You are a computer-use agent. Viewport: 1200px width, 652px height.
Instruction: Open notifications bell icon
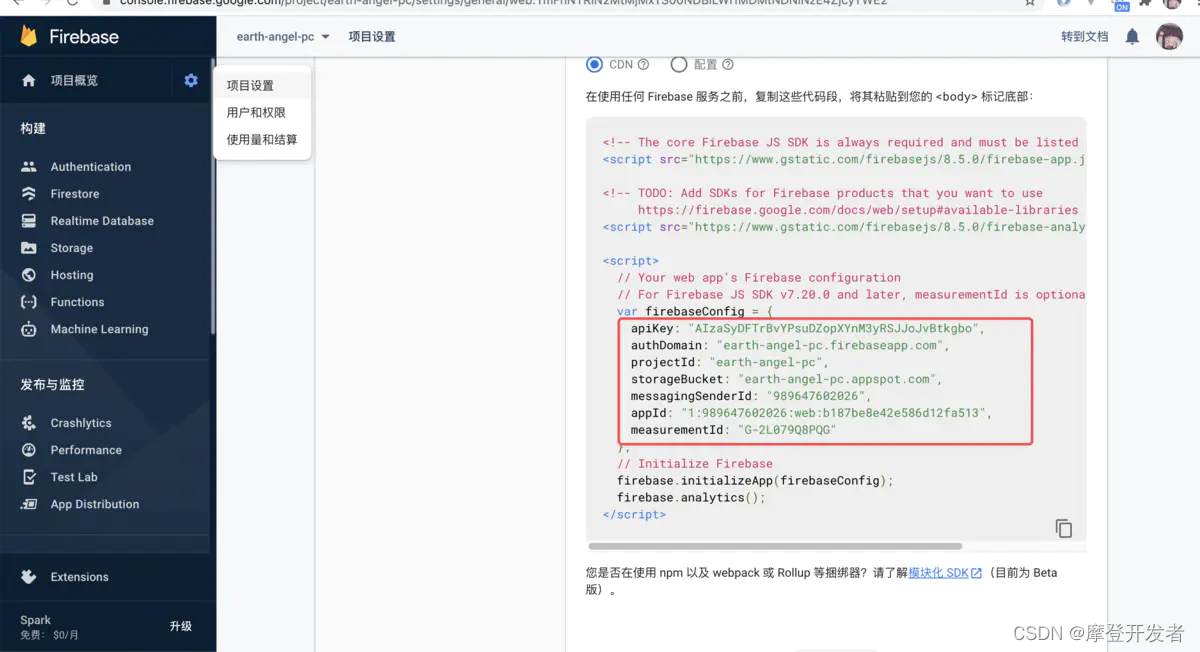pyautogui.click(x=1132, y=36)
